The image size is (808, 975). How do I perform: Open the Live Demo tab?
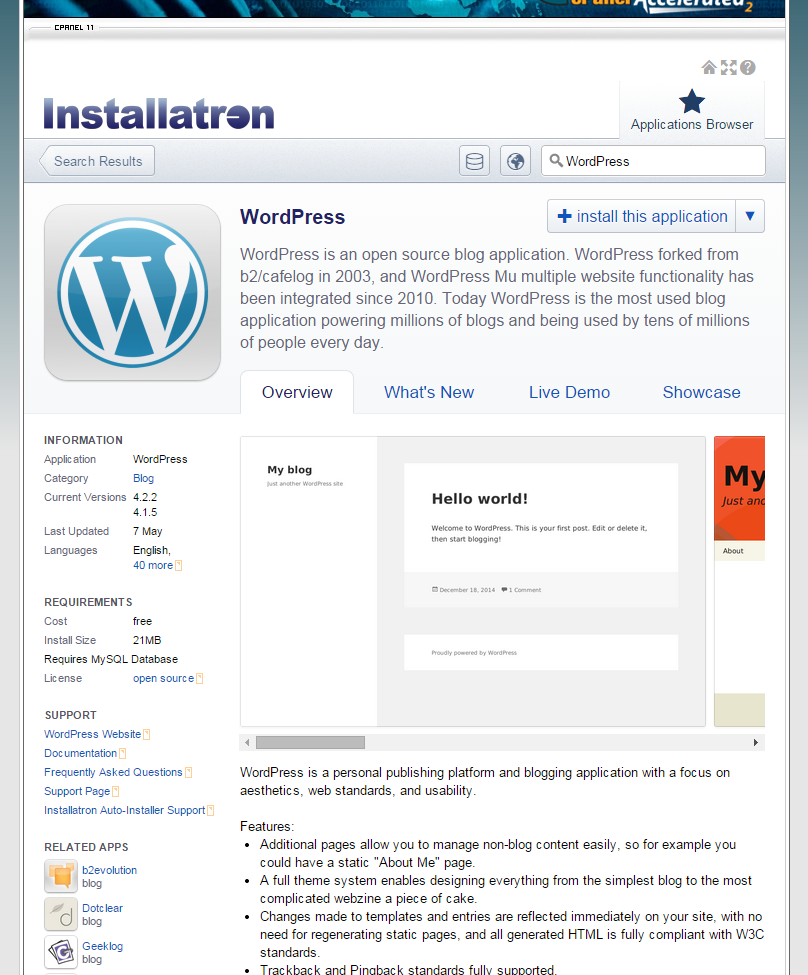click(569, 392)
